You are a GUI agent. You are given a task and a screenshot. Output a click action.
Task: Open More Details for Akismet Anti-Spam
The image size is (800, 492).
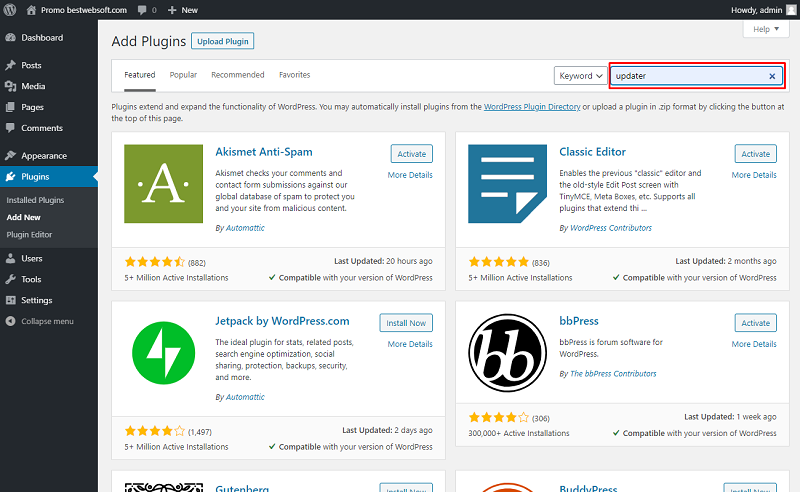[410, 175]
